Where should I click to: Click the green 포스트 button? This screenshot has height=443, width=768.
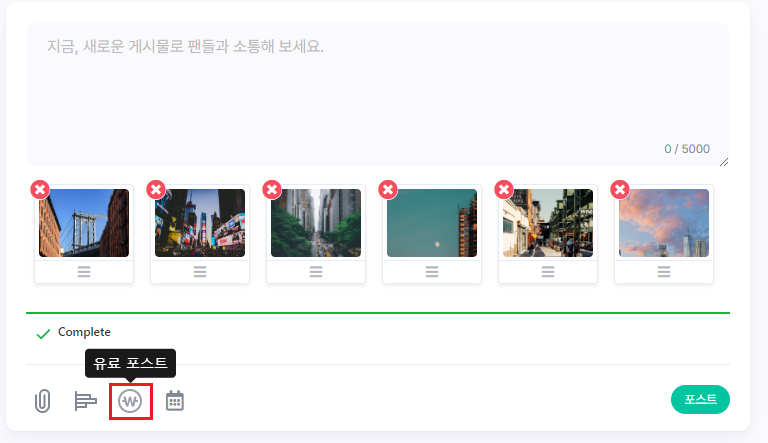pyautogui.click(x=700, y=399)
